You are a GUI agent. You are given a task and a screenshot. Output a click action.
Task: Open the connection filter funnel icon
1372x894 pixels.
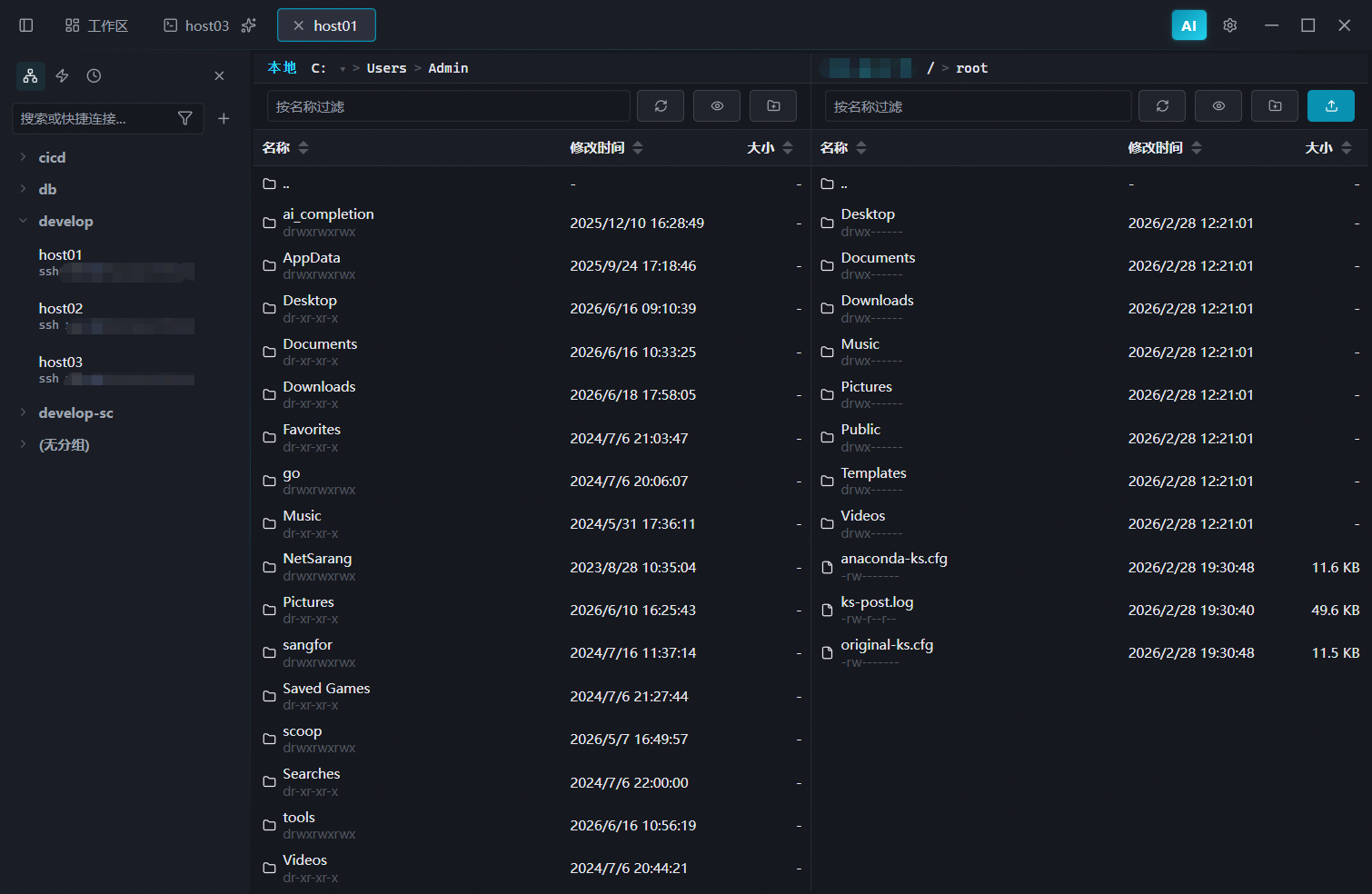click(x=185, y=118)
